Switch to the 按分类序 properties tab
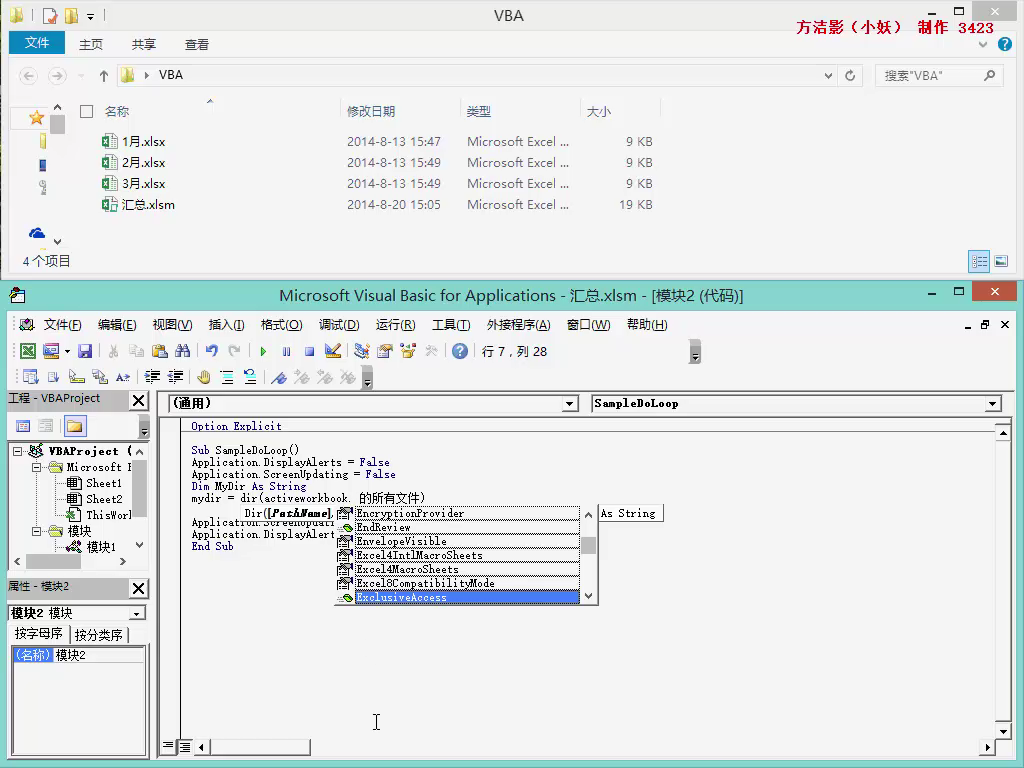 (x=99, y=635)
